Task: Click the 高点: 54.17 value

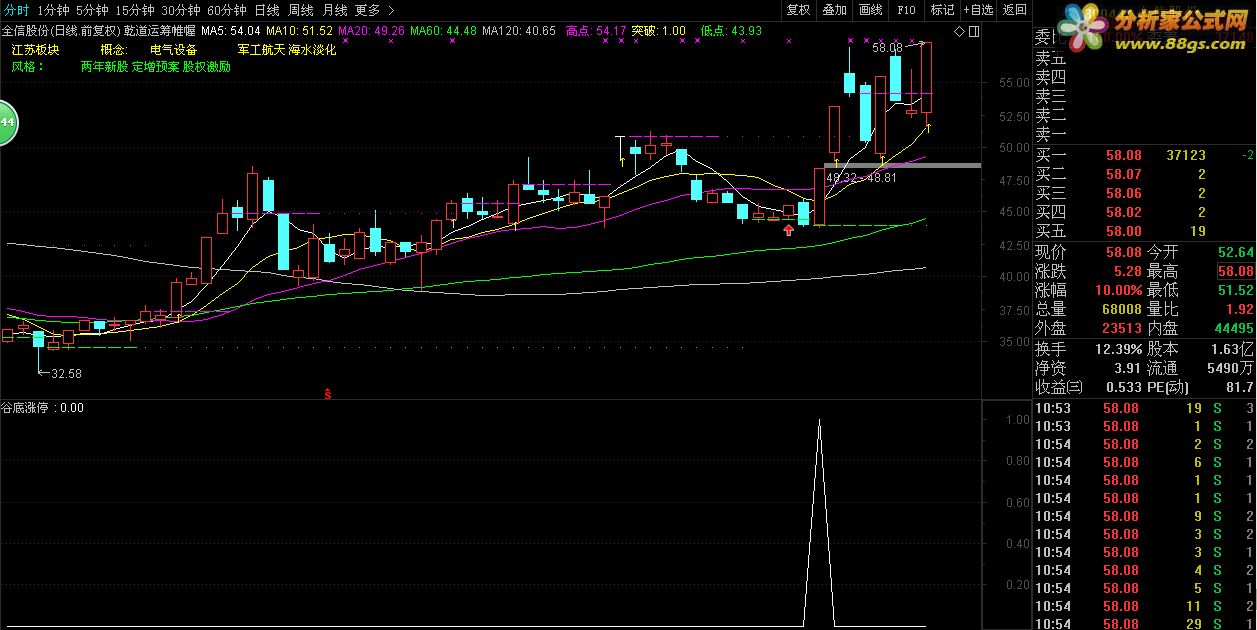Action: coord(596,31)
